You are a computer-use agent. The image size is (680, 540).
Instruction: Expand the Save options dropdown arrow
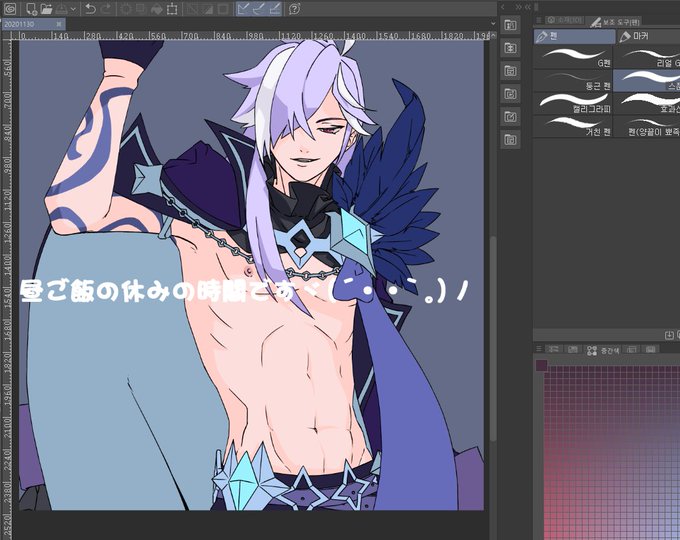tap(73, 9)
